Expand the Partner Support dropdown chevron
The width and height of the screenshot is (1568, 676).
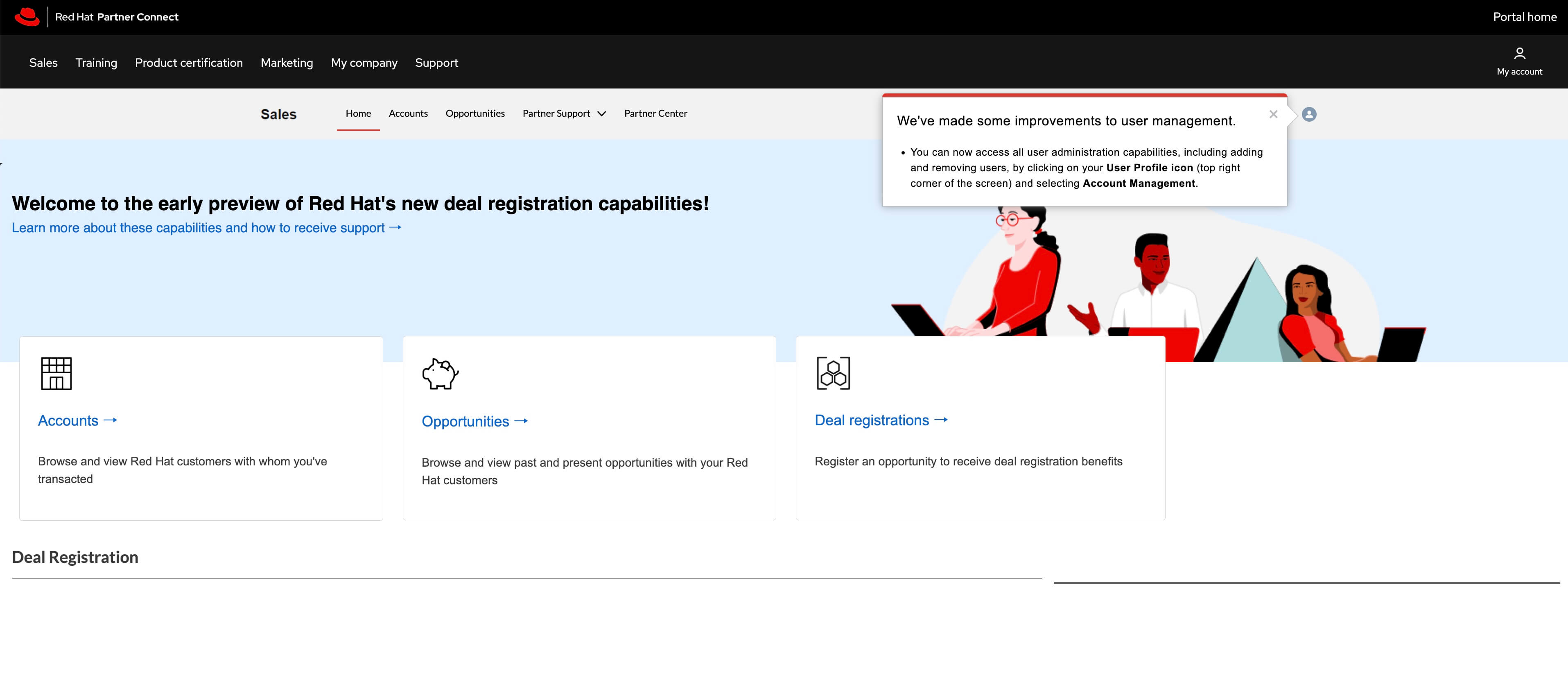coord(601,114)
